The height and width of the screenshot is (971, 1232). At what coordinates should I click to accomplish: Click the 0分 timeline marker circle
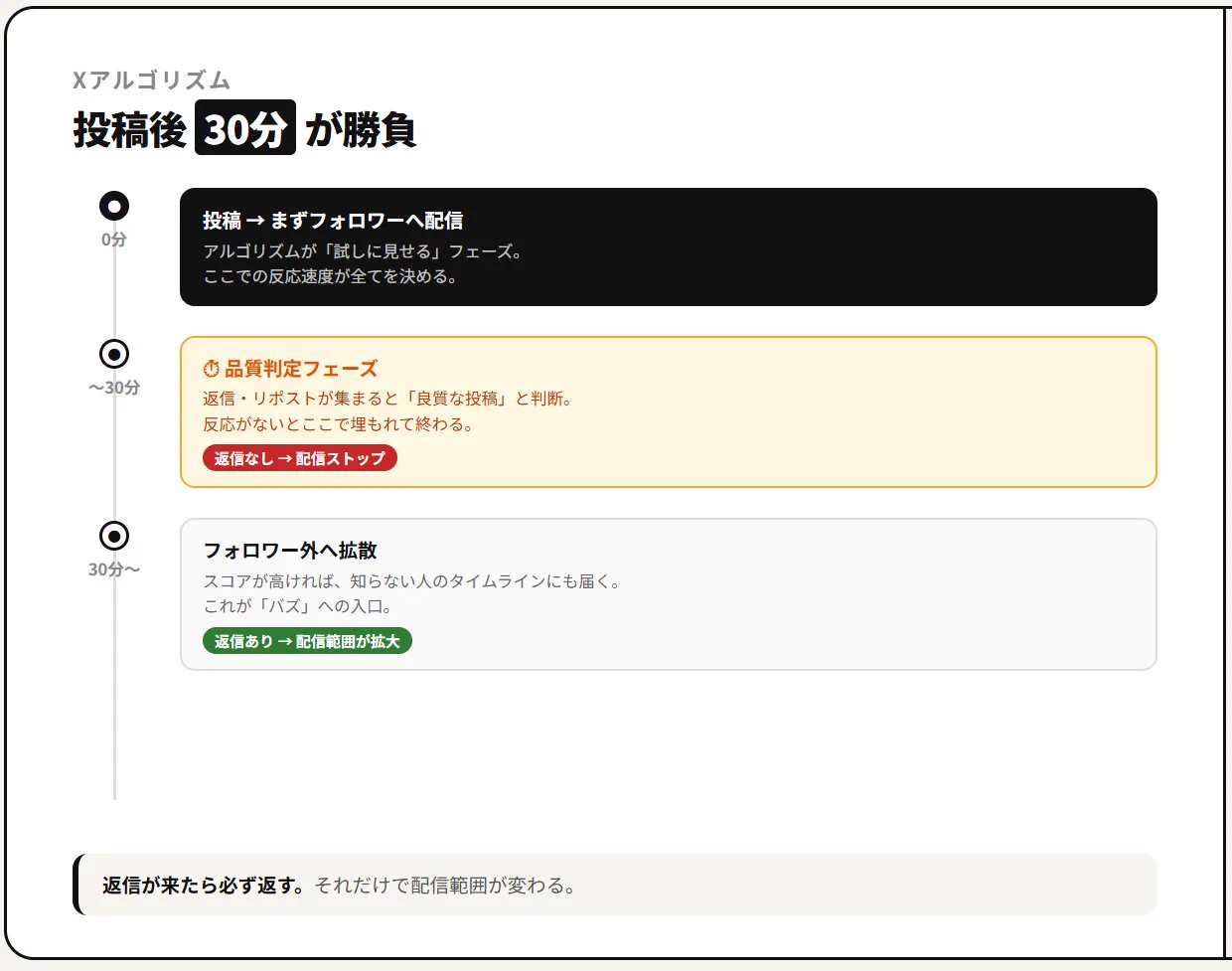(x=114, y=206)
